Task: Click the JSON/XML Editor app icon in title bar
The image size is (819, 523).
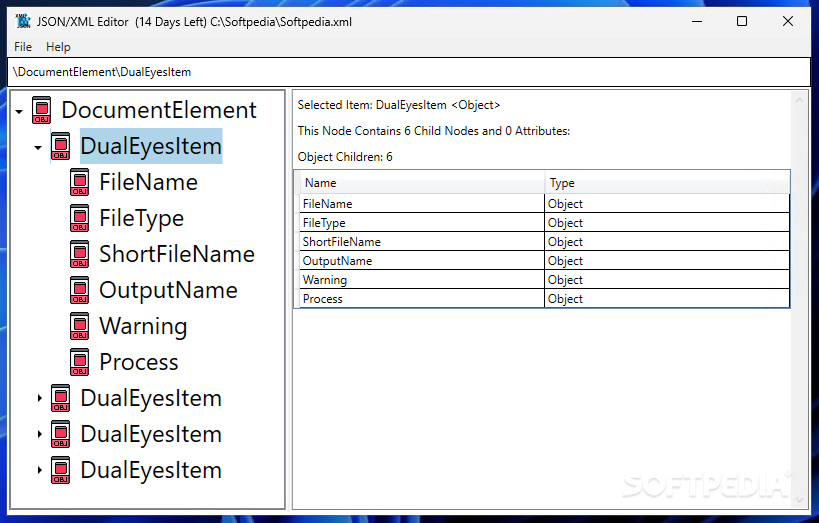Action: [x=23, y=21]
